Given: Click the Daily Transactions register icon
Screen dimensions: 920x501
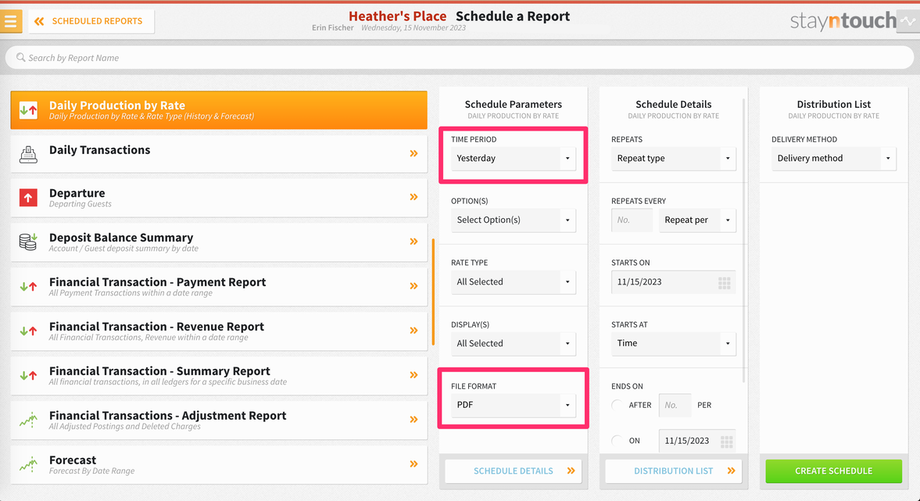Looking at the screenshot, I should coord(28,154).
